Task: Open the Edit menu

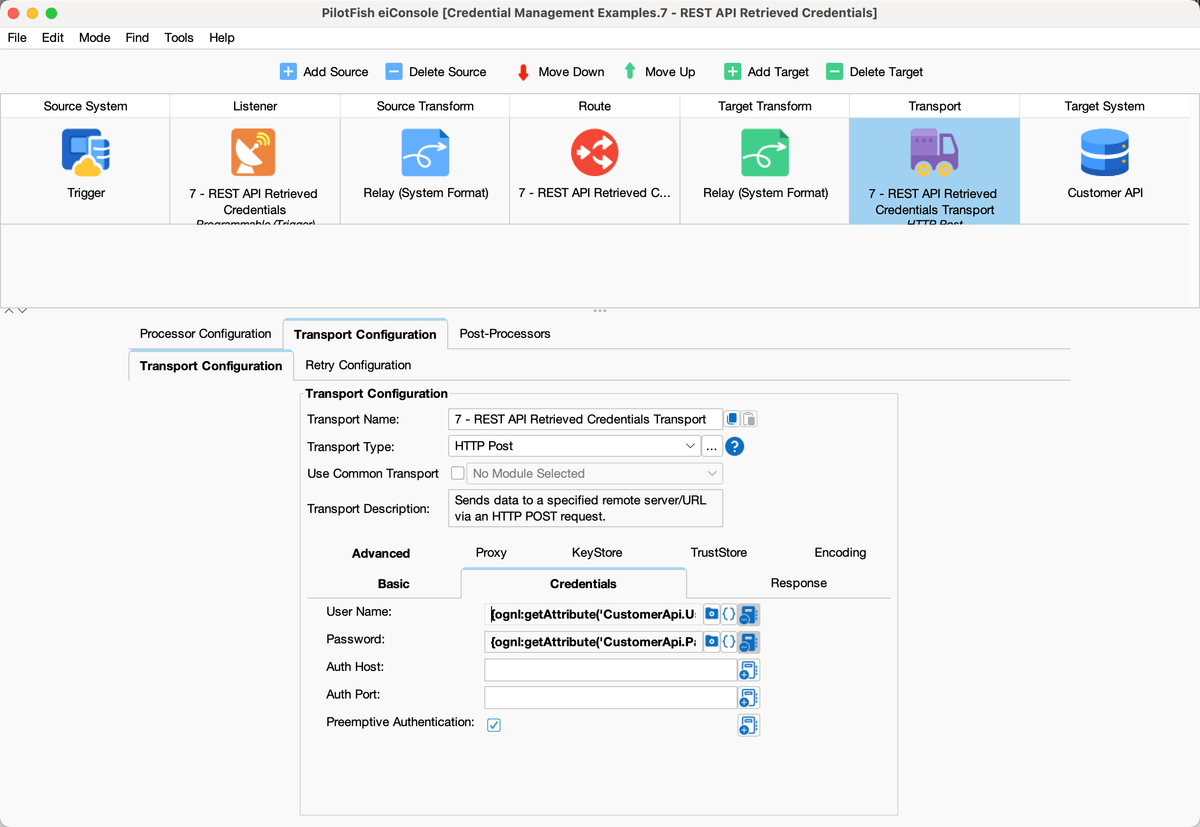Action: click(x=53, y=37)
